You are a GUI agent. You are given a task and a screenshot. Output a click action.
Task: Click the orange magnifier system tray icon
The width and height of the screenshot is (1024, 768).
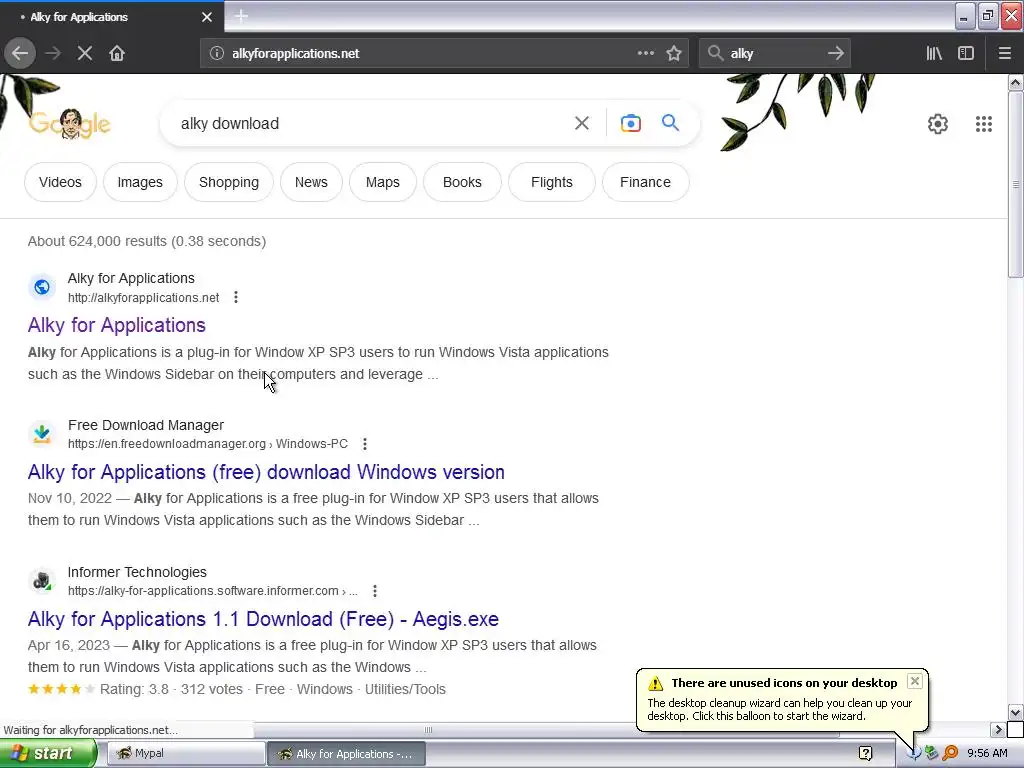[950, 754]
